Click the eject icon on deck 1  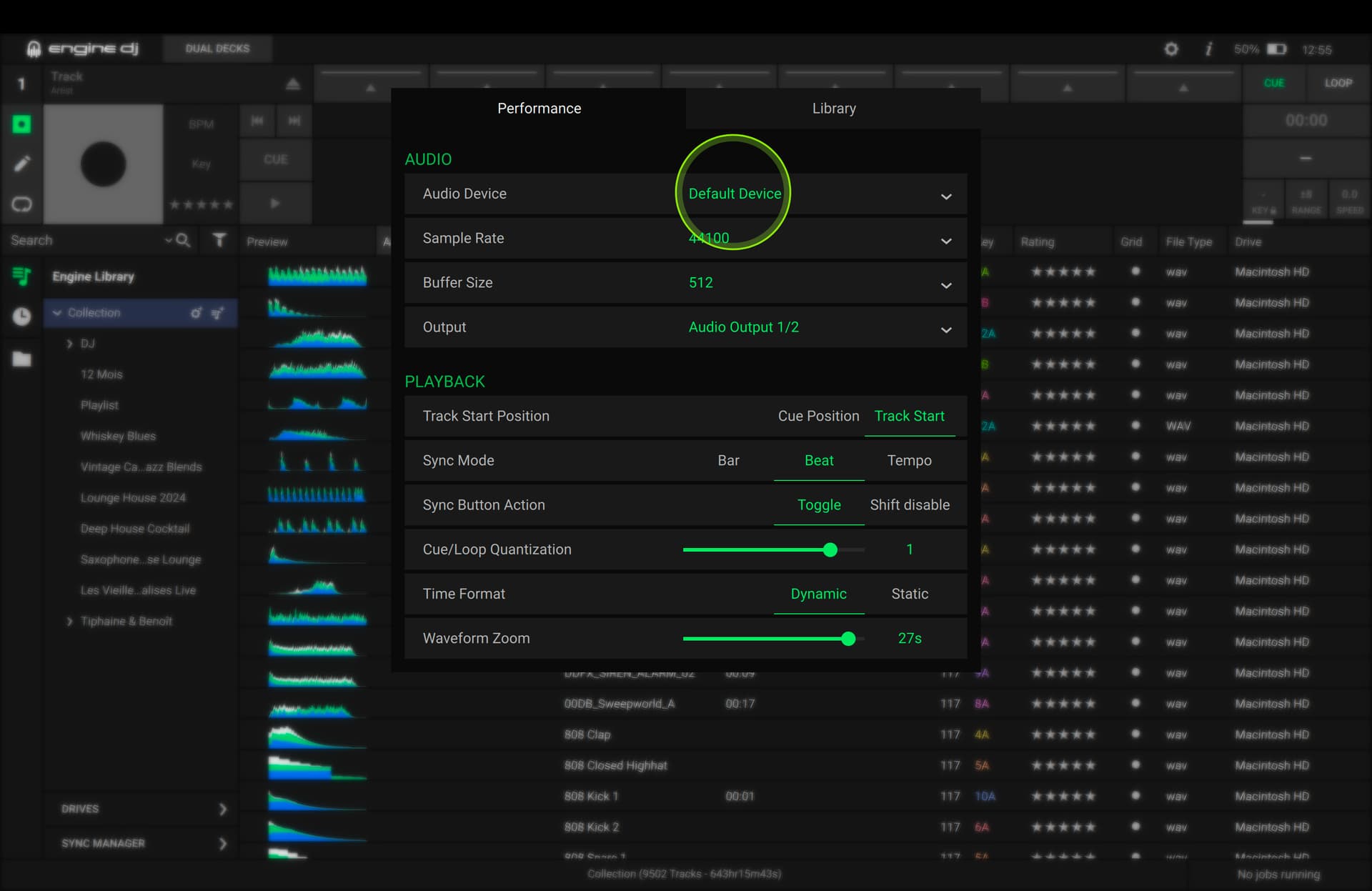(x=293, y=84)
